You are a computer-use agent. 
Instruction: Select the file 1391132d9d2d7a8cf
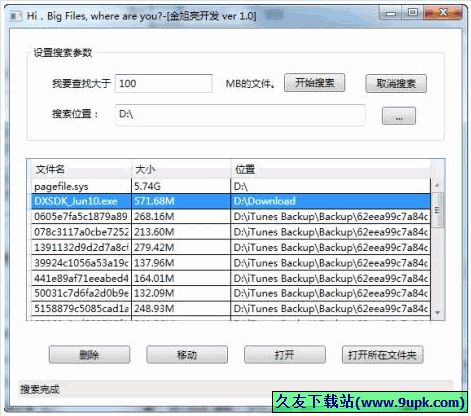coord(81,247)
